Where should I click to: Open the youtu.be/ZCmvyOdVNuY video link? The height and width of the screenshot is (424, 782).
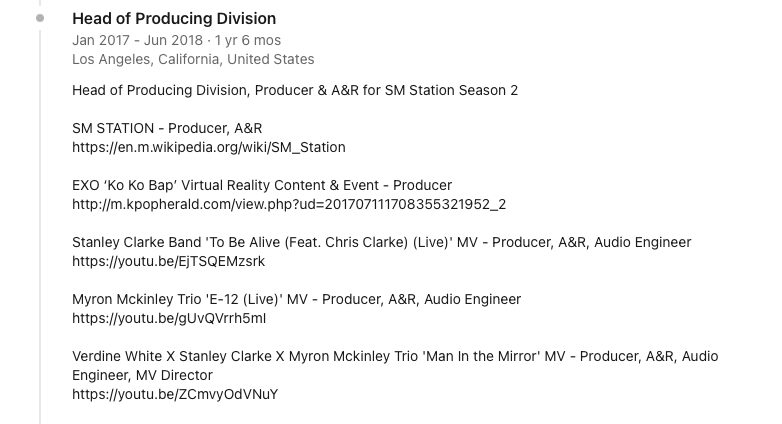click(175, 394)
